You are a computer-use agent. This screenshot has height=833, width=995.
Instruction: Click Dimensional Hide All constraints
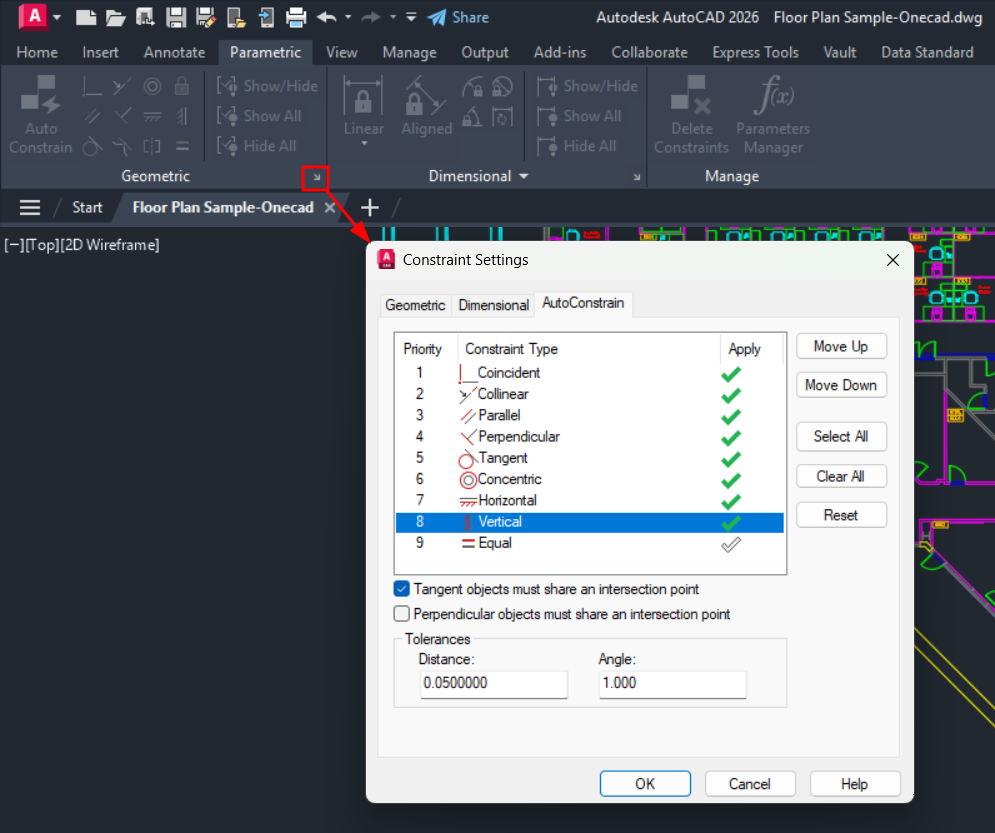(x=576, y=147)
